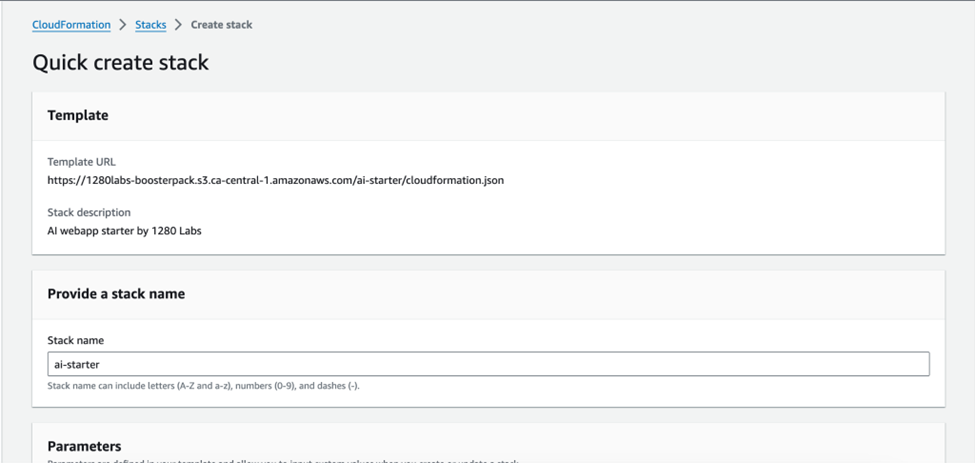Click the chevron before Create stack breadcrumb
The image size is (975, 463).
[x=178, y=25]
